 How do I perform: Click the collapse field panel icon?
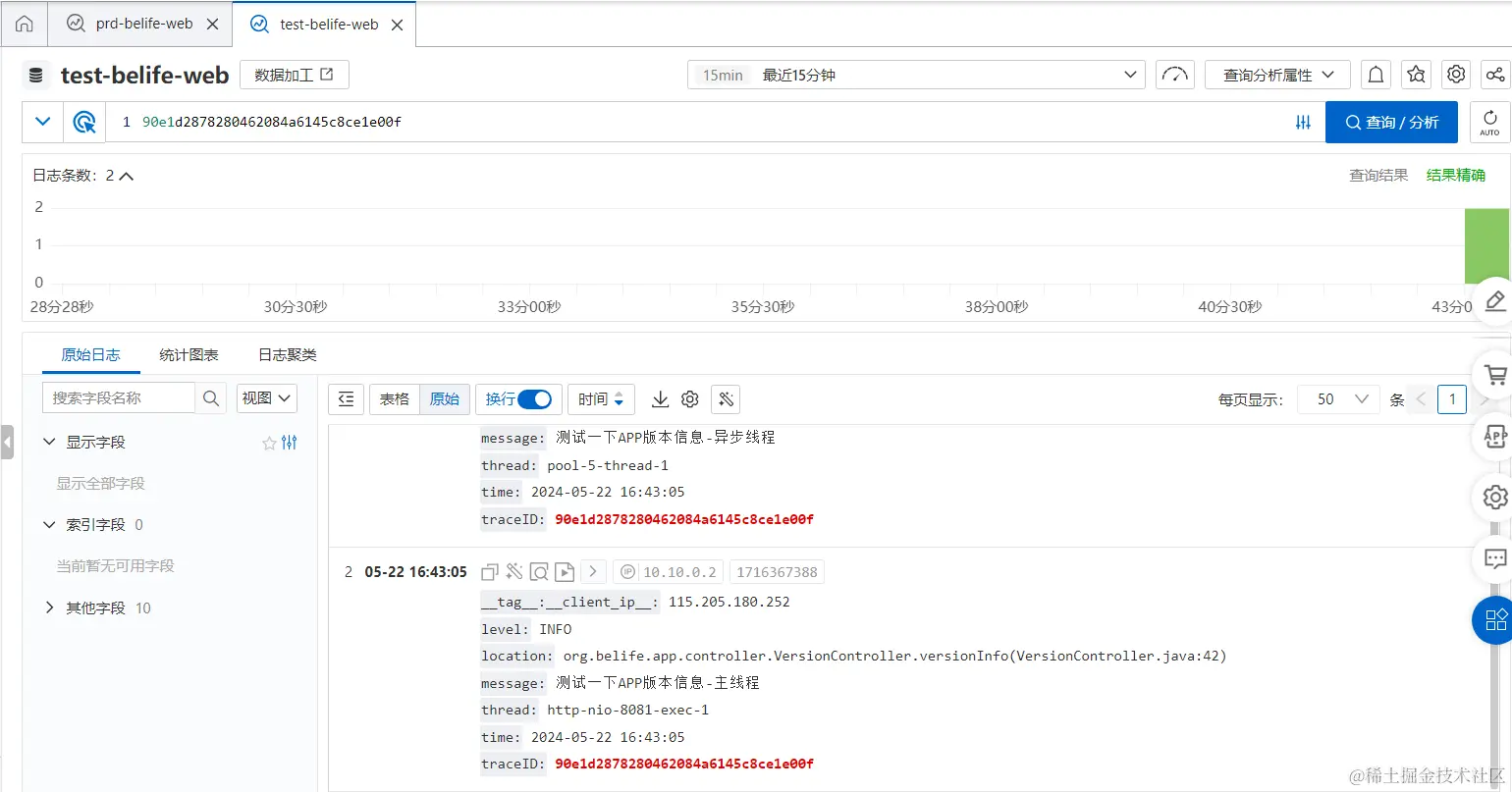click(x=346, y=398)
